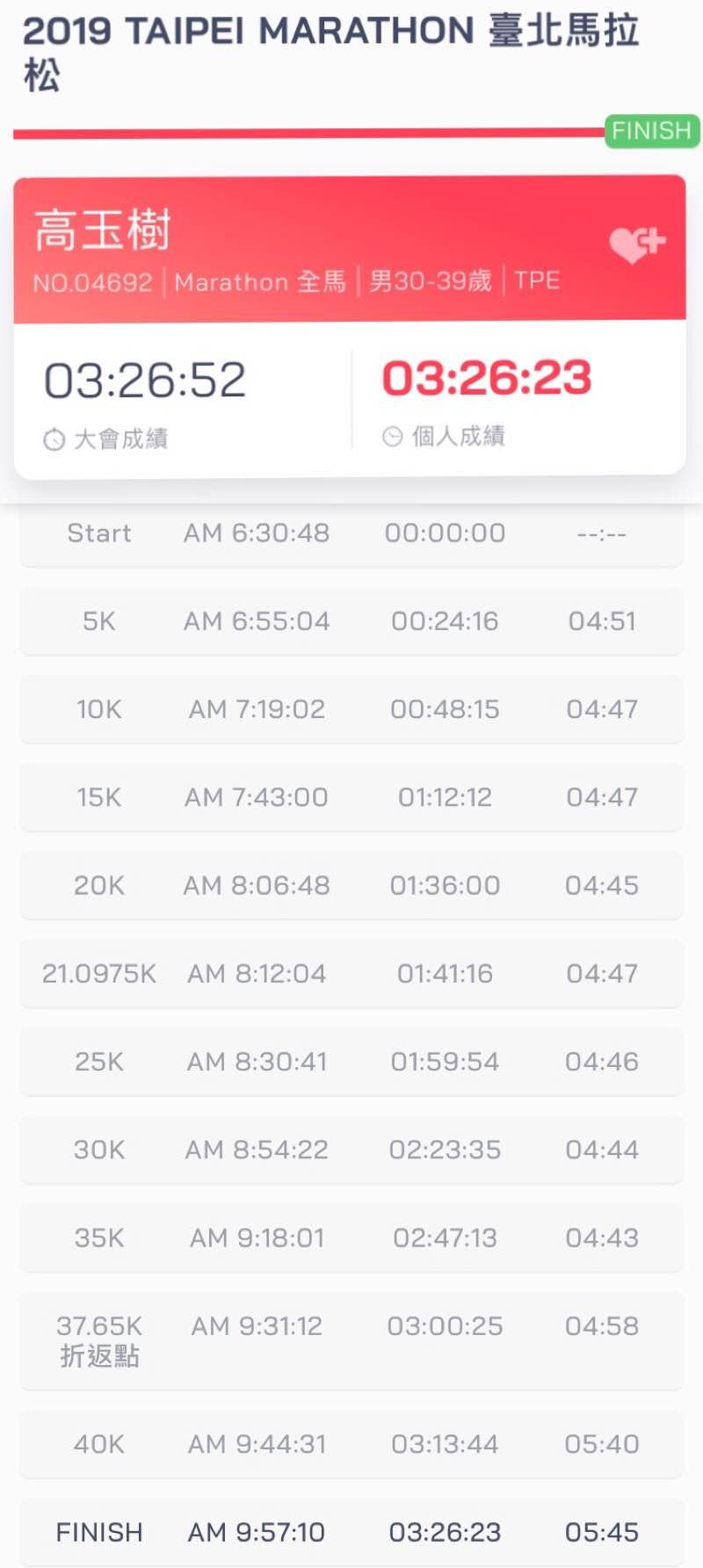Image resolution: width=703 pixels, height=1568 pixels.
Task: Click the TPE label in the header card
Action: 537,280
